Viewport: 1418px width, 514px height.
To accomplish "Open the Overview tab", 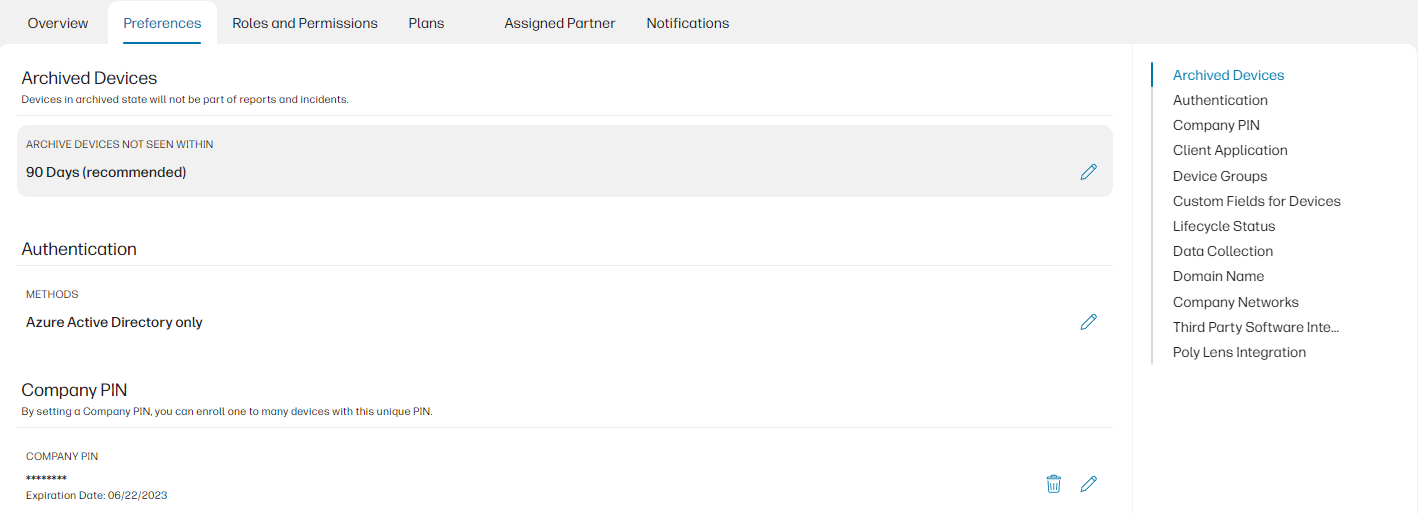I will tap(58, 23).
